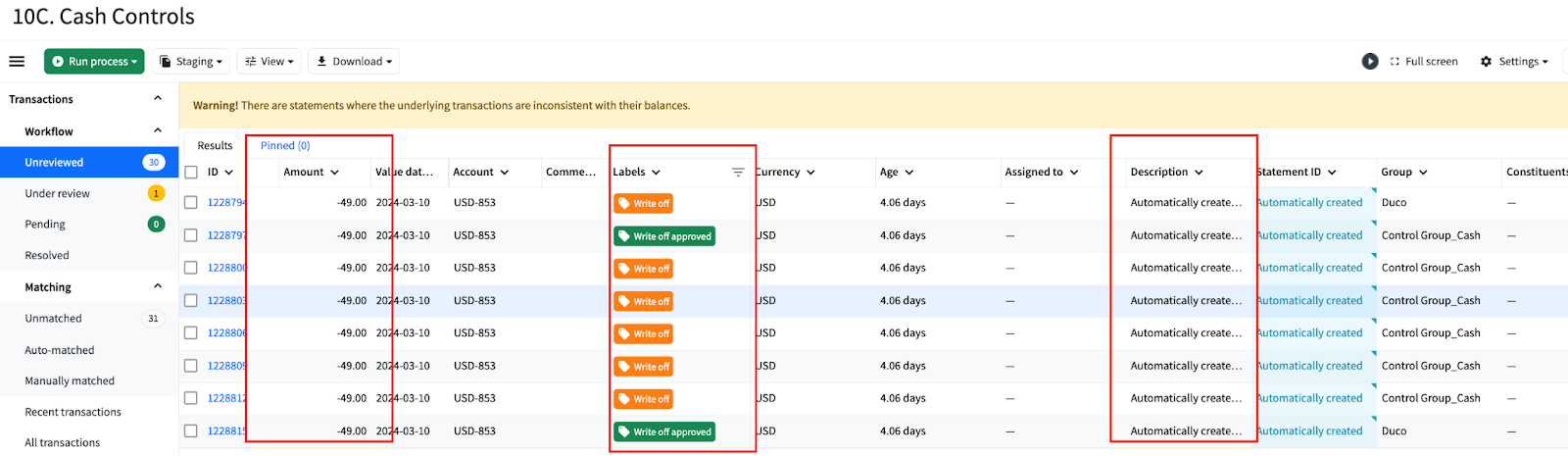This screenshot has width=1568, height=456.
Task: Open the Download dropdown
Action: [x=354, y=61]
